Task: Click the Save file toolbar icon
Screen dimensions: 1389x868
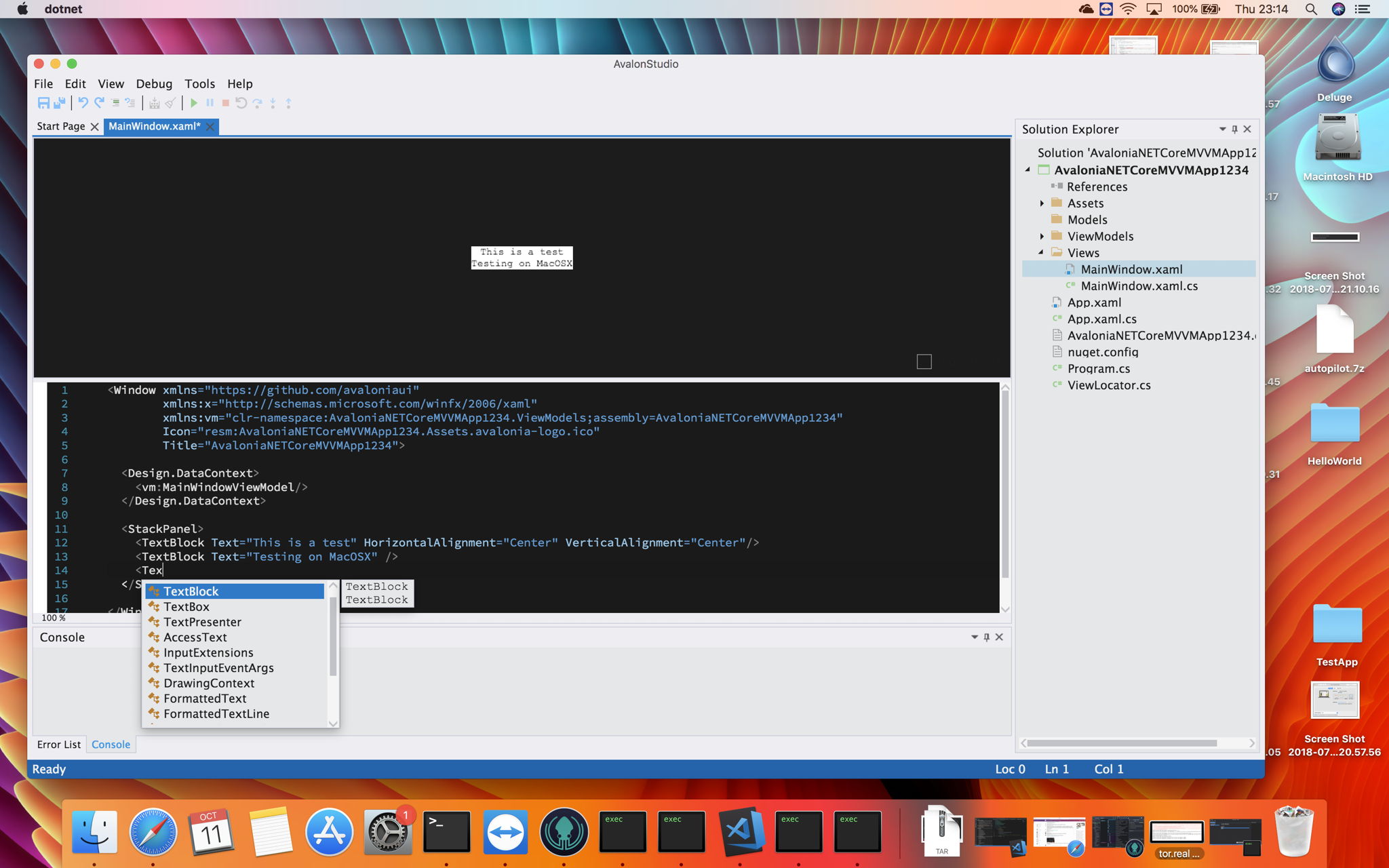Action: [x=43, y=103]
